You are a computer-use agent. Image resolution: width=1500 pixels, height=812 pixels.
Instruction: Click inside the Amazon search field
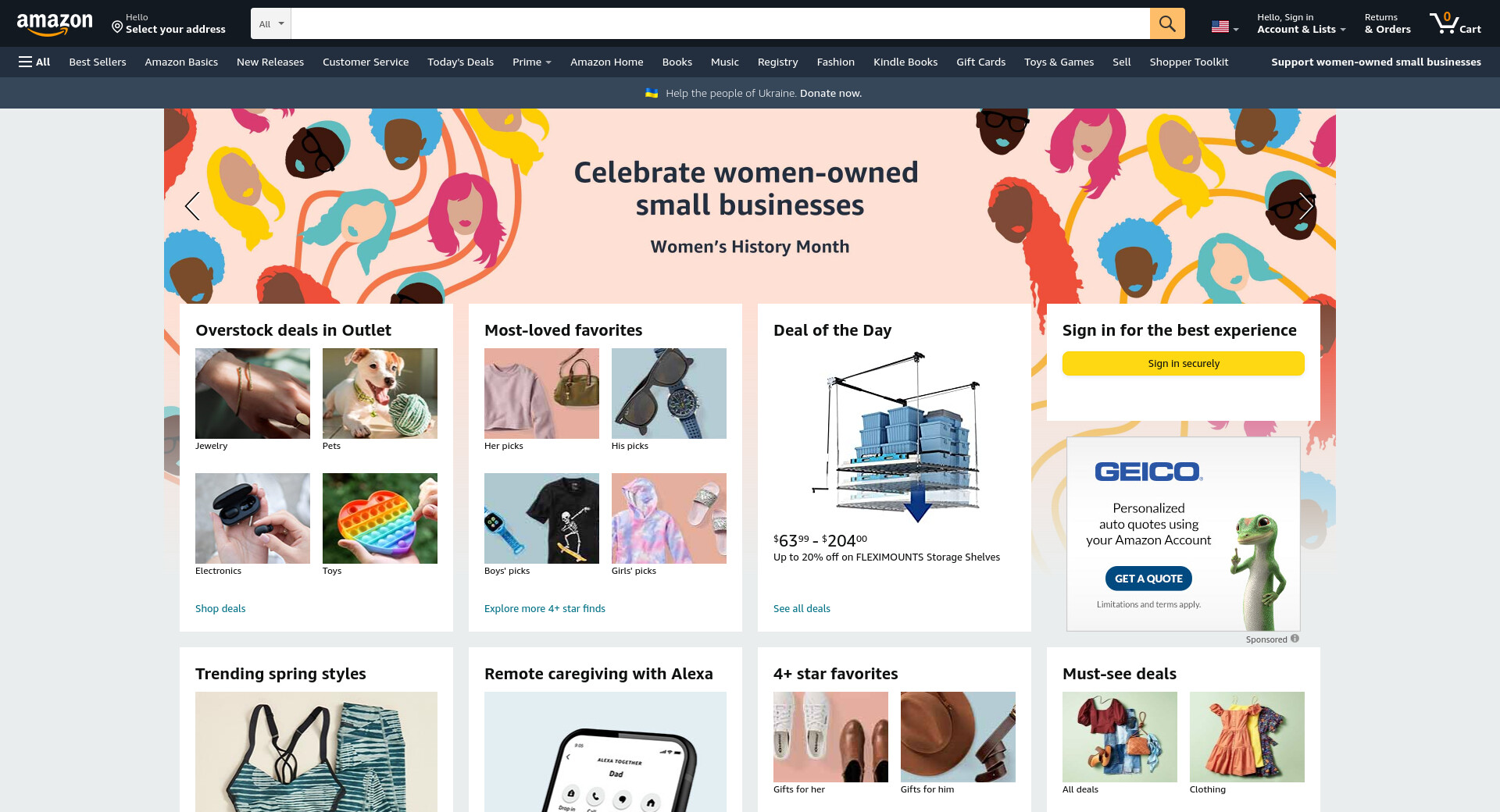(x=720, y=23)
